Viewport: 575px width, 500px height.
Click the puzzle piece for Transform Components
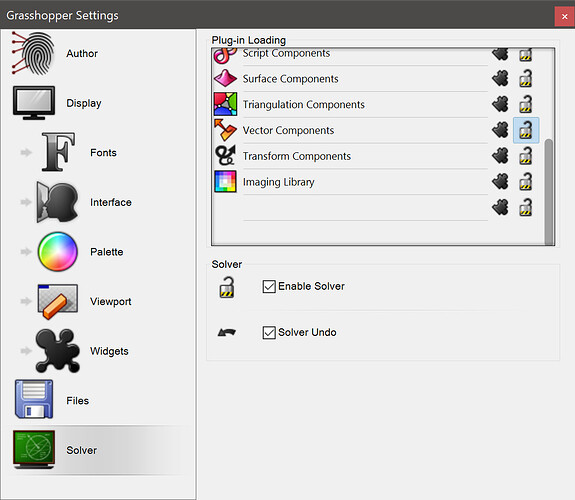tap(500, 156)
